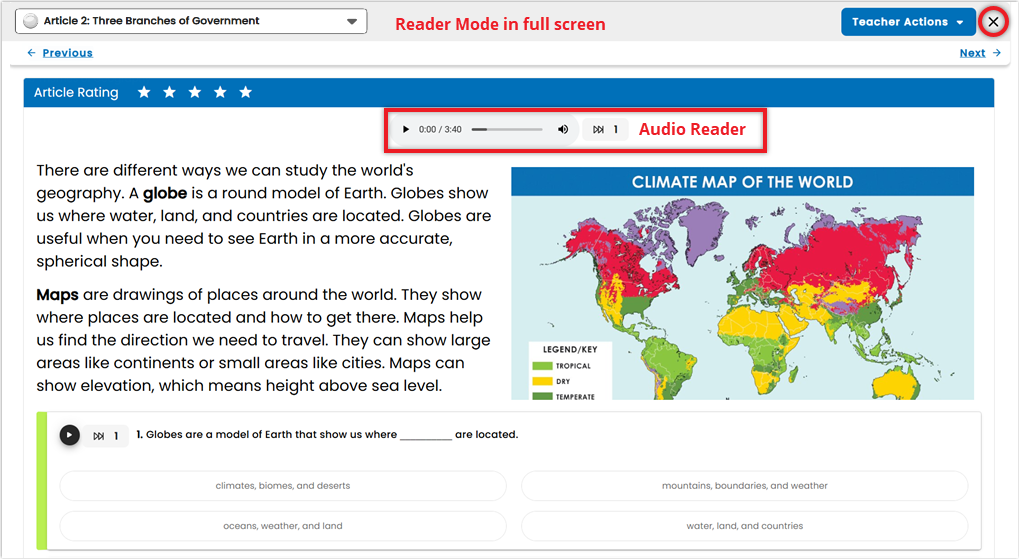The image size is (1020, 560).
Task: Choose answer 'mountains, boundaries, and weather'
Action: pos(745,486)
